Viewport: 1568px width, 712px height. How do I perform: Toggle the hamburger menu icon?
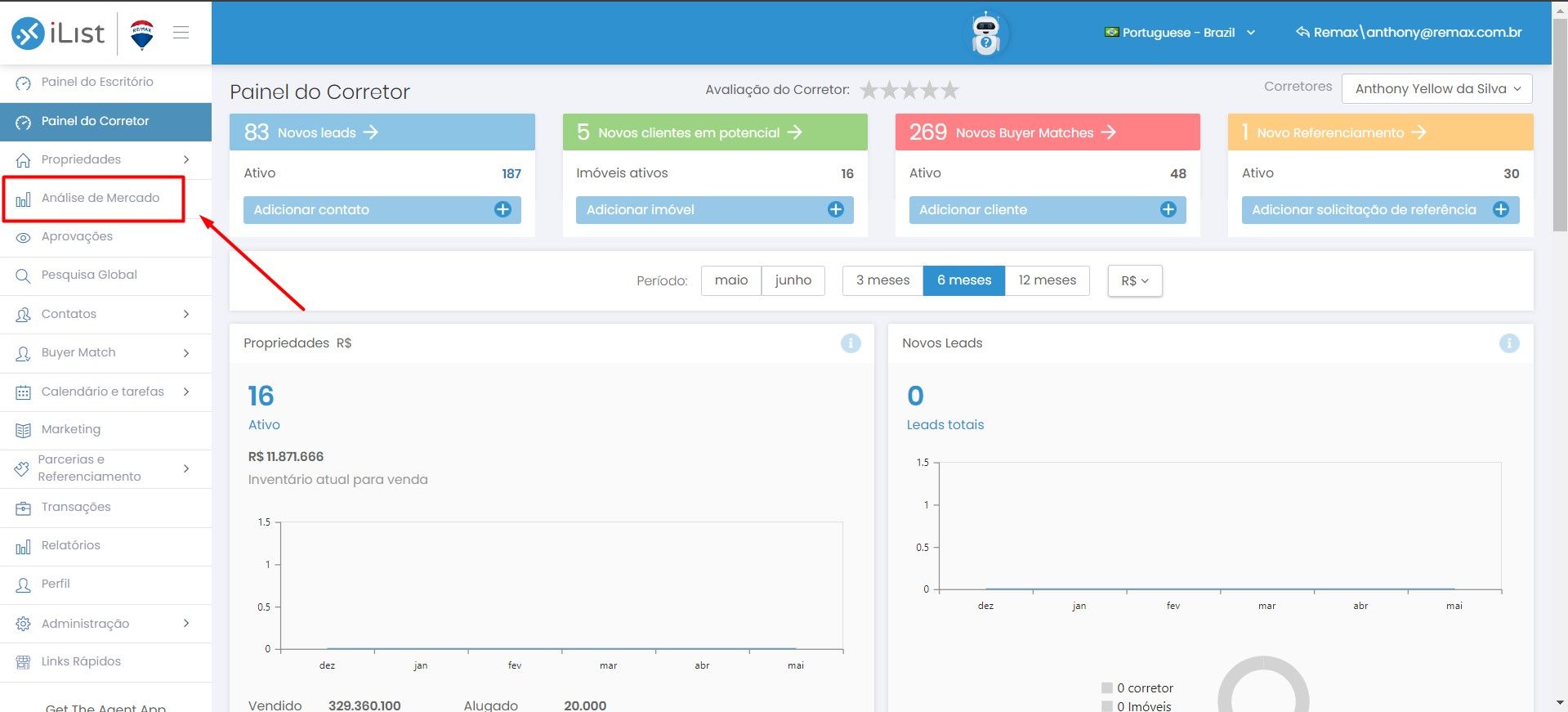(x=181, y=33)
